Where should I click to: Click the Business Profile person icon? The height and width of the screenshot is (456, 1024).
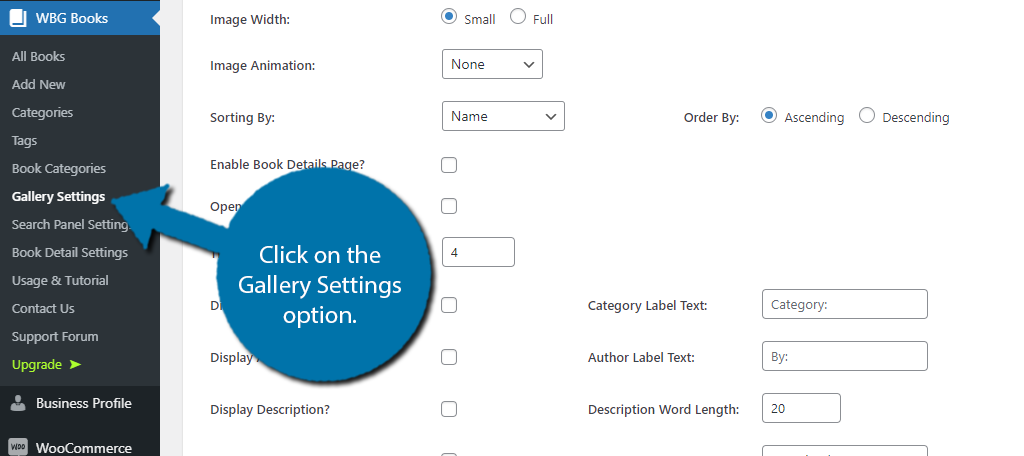pos(18,403)
